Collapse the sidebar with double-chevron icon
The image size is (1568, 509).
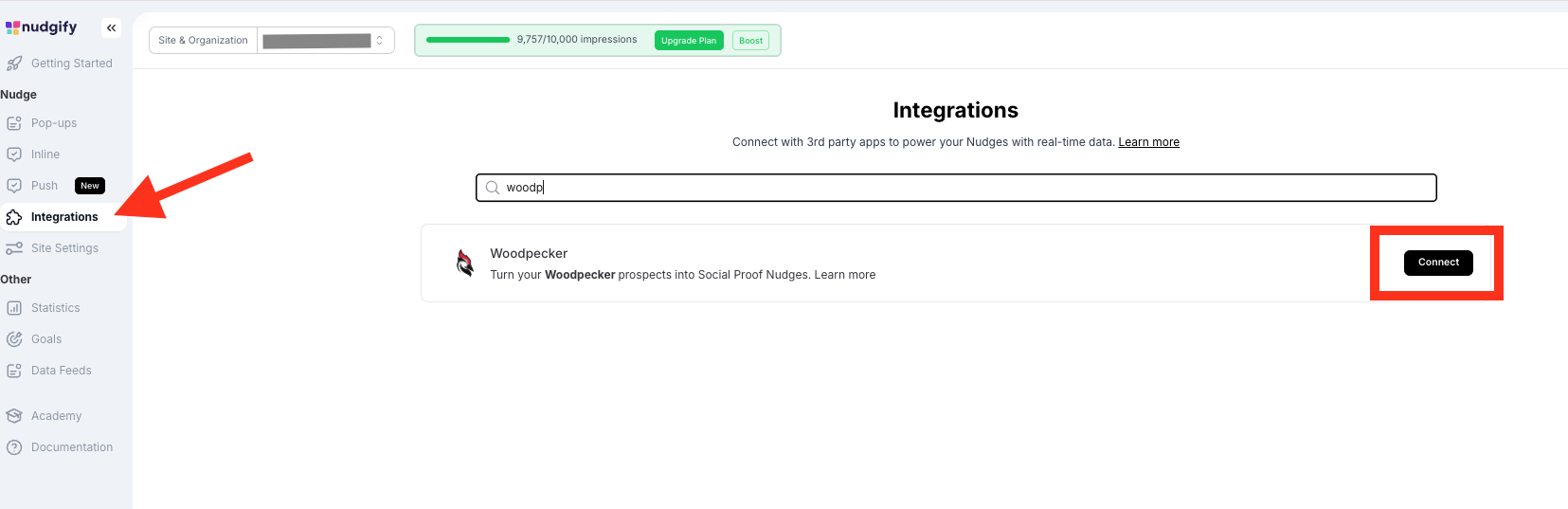[112, 27]
